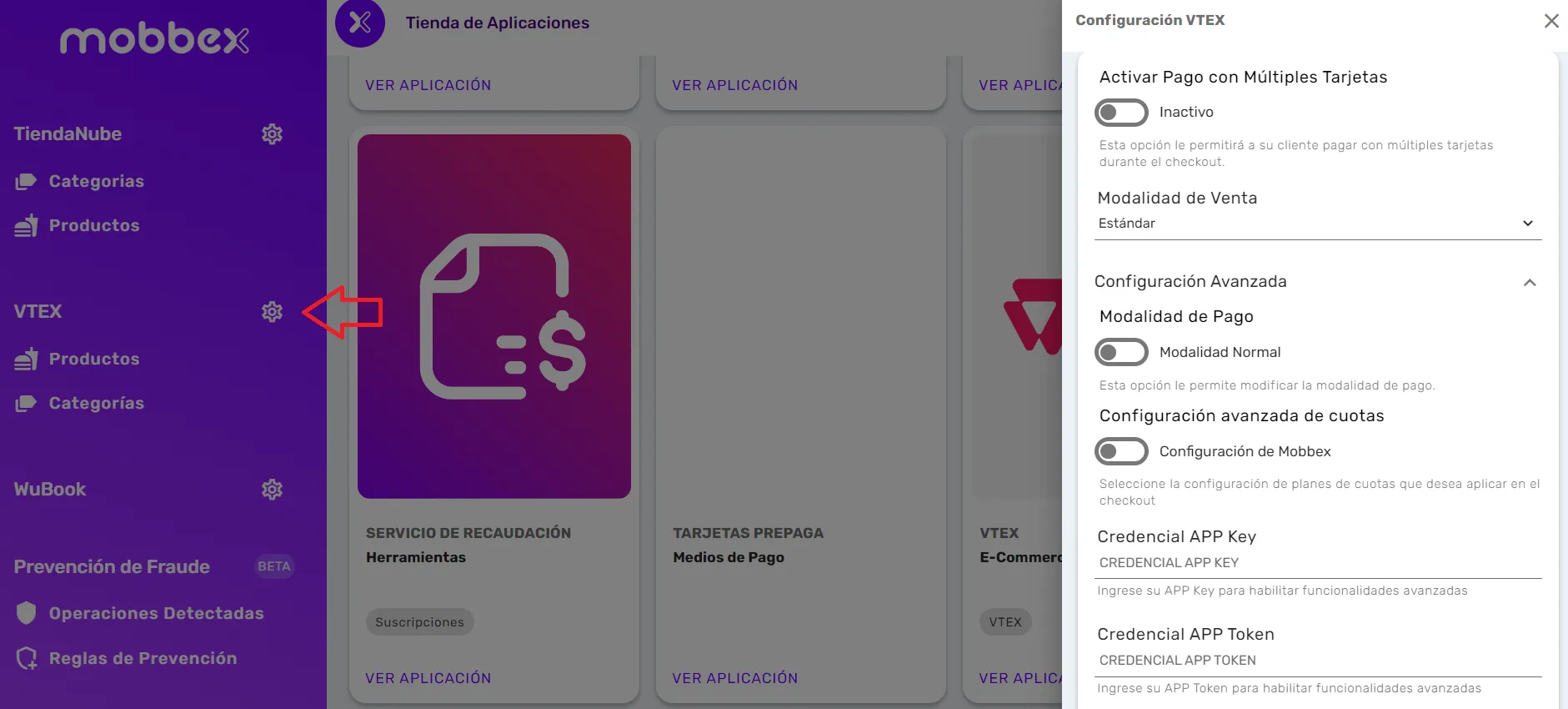This screenshot has height=709, width=1568.
Task: Click the VTEX Categorías tag icon
Action: tap(26, 404)
